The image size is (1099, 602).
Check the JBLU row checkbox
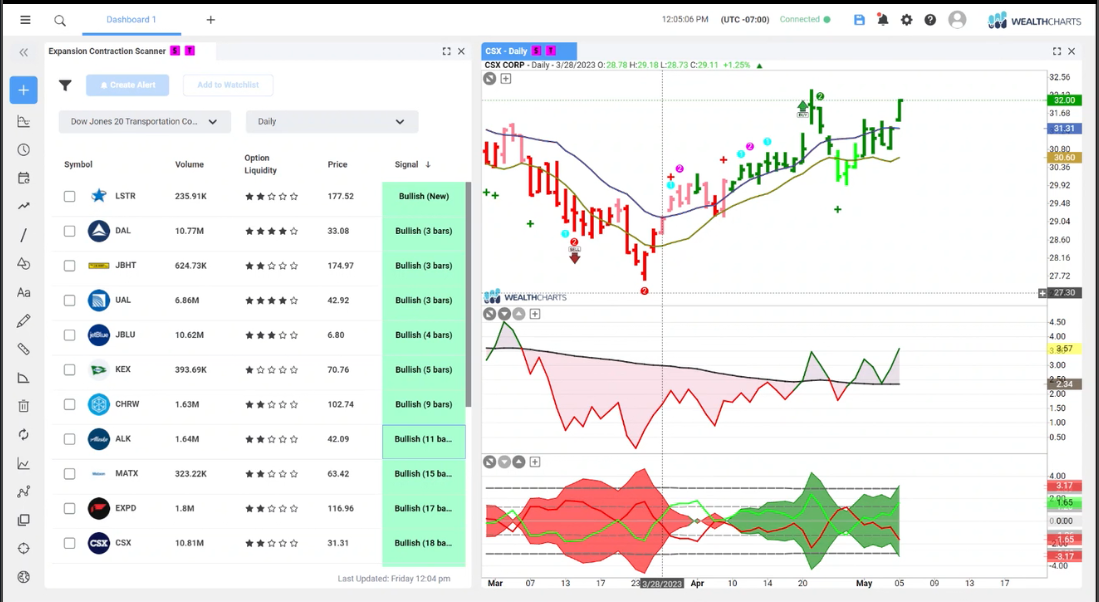tap(69, 335)
